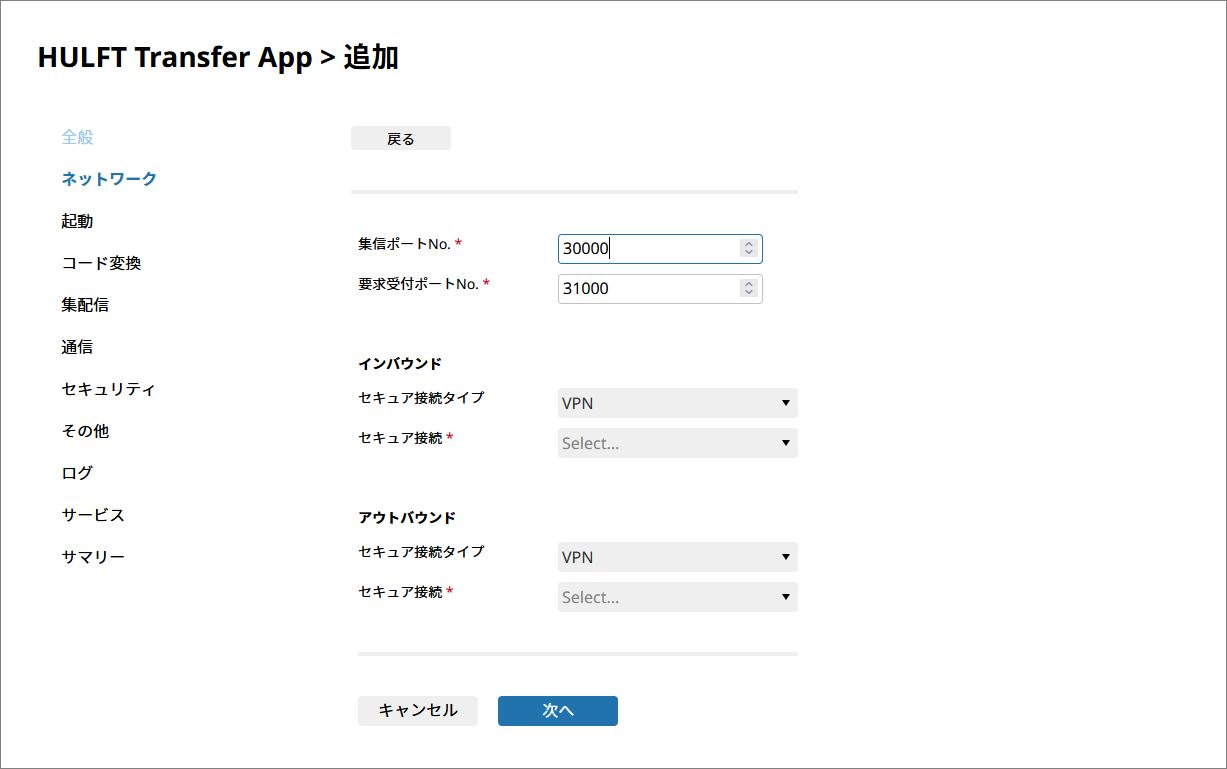Open the その他 section
This screenshot has height=769, width=1227.
click(x=85, y=431)
